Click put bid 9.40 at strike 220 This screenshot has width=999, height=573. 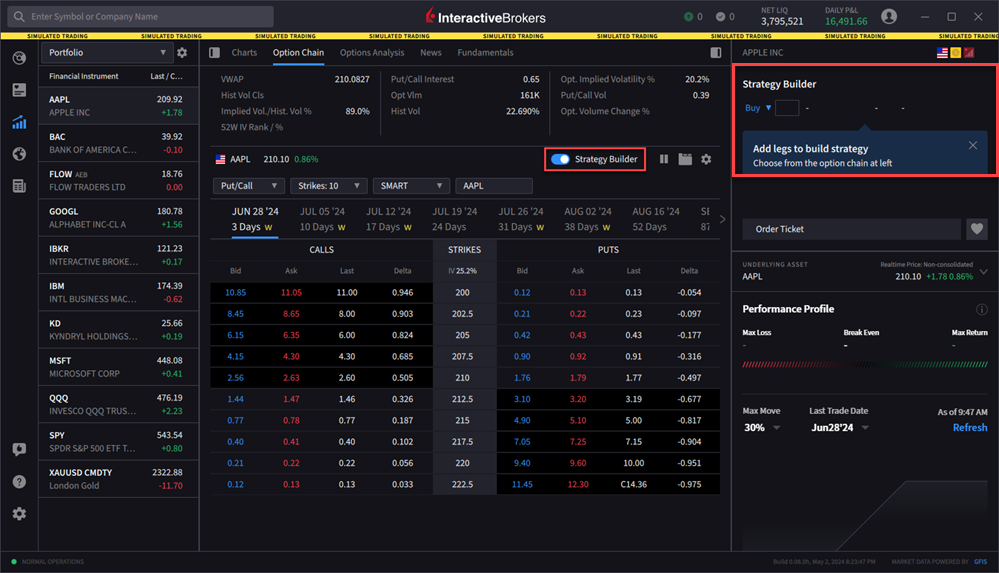tap(522, 463)
